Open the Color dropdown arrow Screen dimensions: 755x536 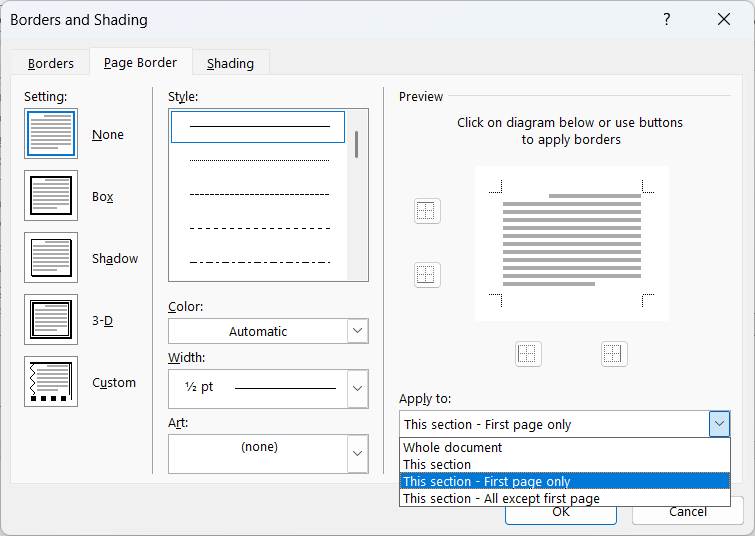357,331
